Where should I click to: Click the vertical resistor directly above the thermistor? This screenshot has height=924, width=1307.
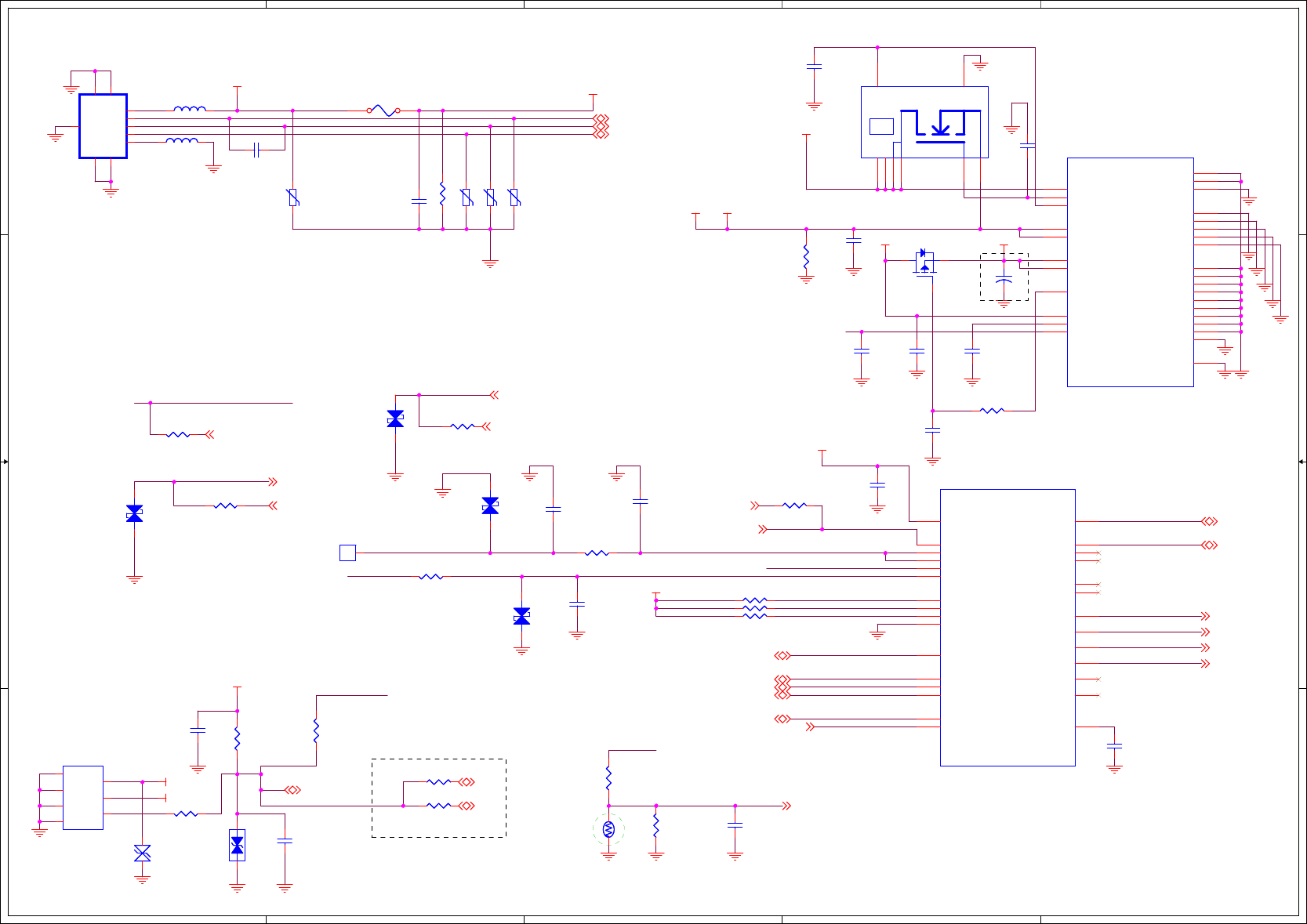608,778
